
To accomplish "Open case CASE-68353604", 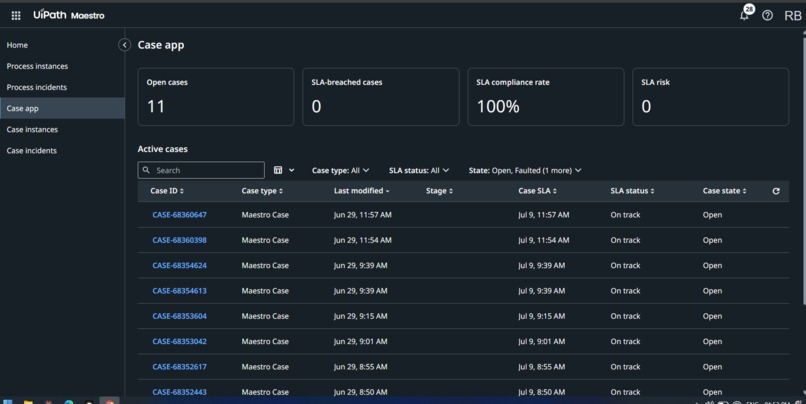I will (x=179, y=316).
